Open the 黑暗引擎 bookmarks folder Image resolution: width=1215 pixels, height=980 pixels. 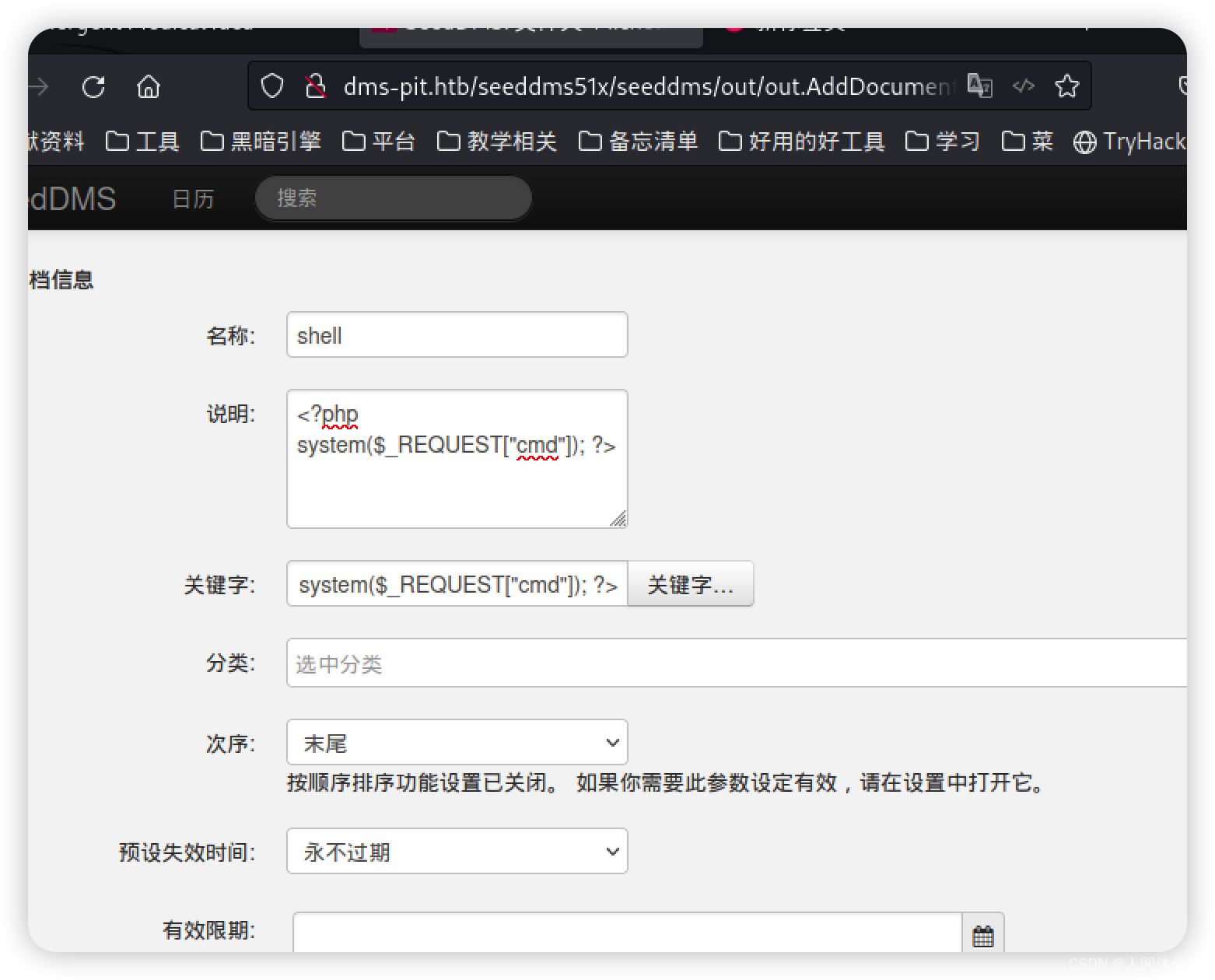[261, 141]
